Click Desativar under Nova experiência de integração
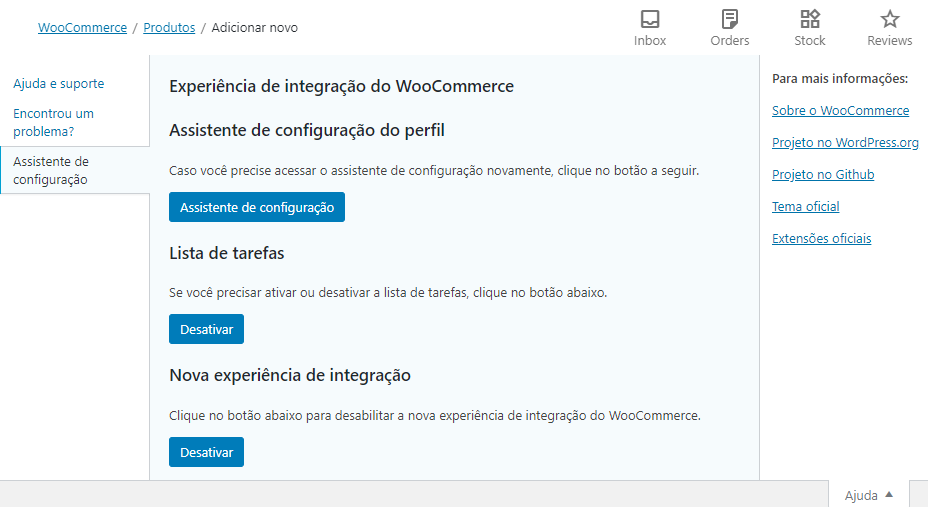Viewport: 928px width, 507px height. pos(207,452)
